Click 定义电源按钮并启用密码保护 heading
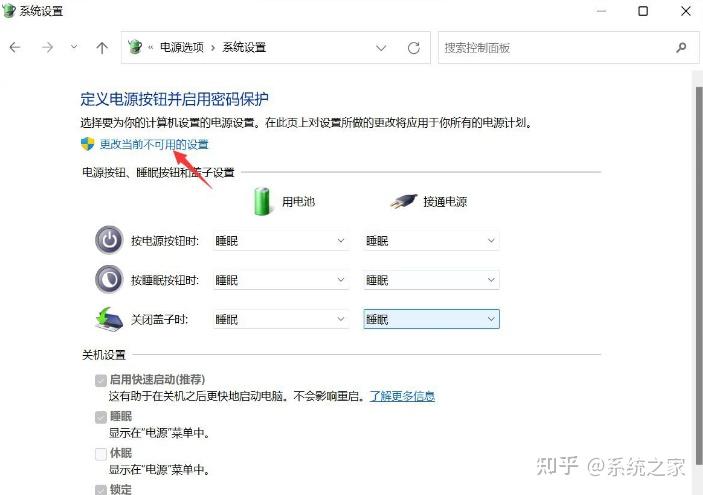 (x=174, y=99)
